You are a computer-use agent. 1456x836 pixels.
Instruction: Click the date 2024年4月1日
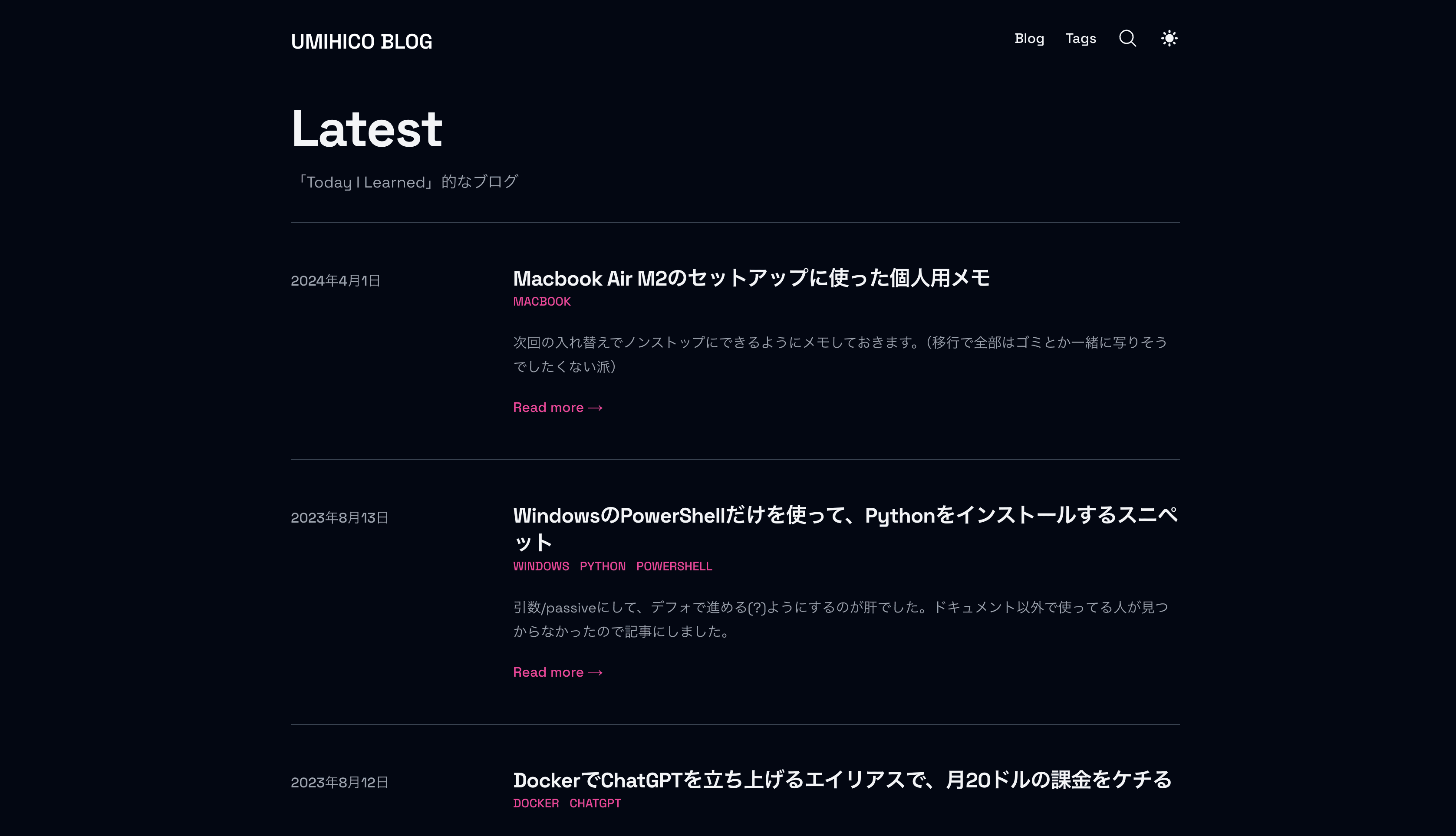[x=335, y=281]
